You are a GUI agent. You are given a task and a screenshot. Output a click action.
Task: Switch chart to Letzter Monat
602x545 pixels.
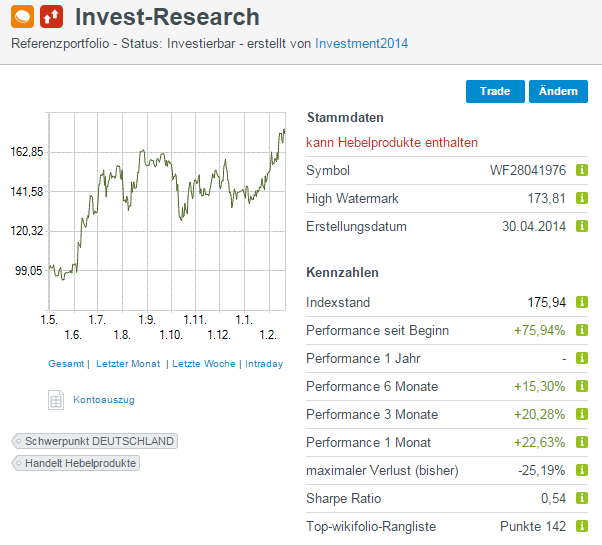tap(129, 364)
